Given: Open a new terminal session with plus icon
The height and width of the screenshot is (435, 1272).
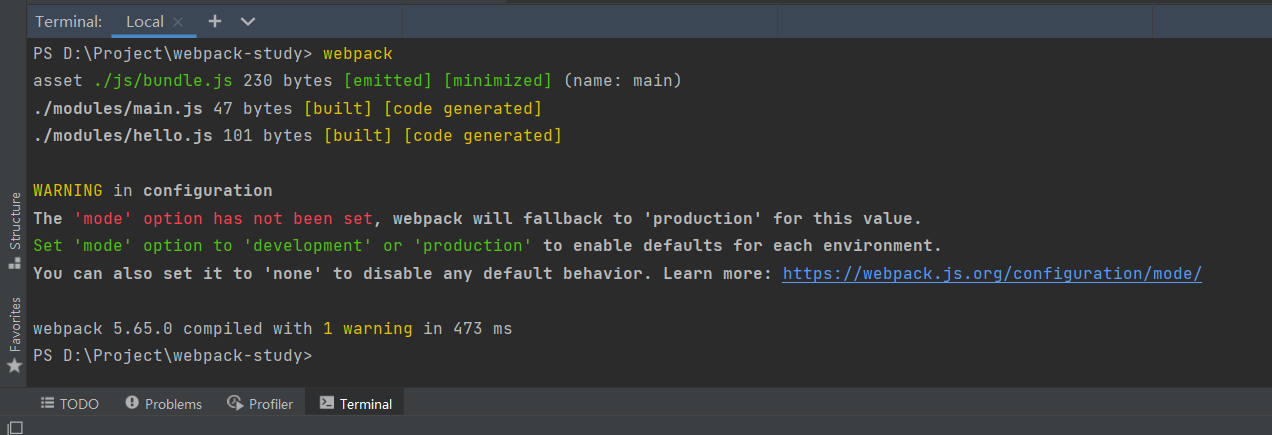Looking at the screenshot, I should (215, 21).
